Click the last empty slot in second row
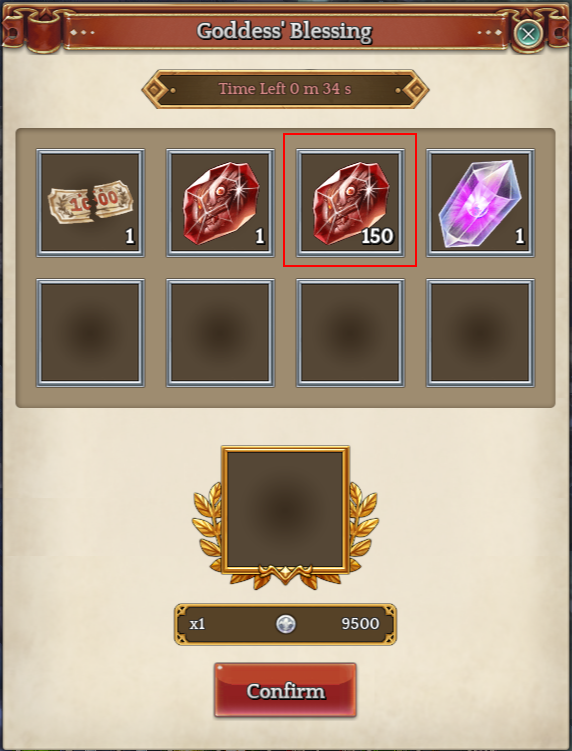The image size is (572, 751). click(x=480, y=333)
